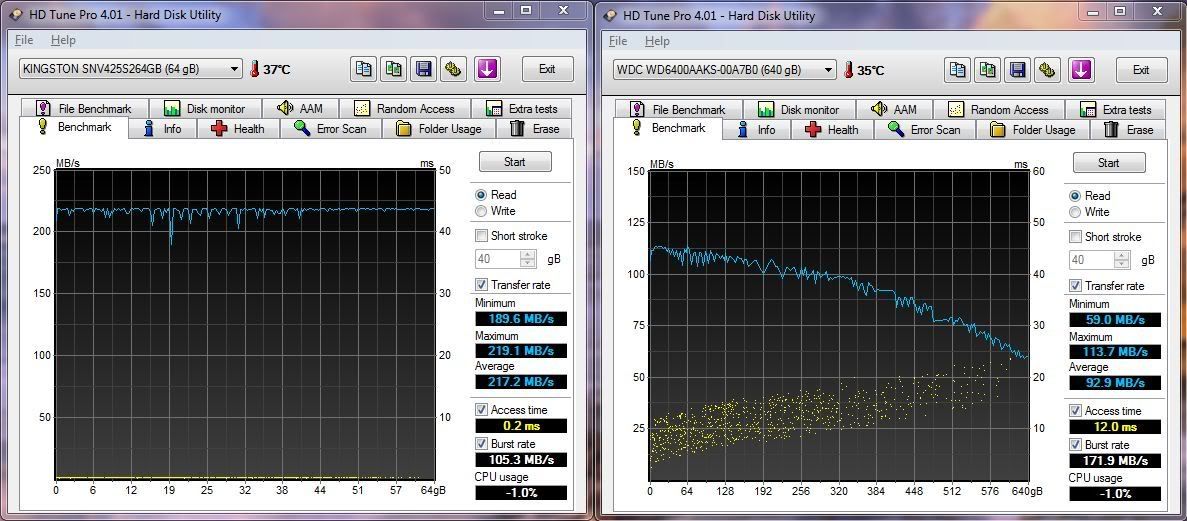Image resolution: width=1187 pixels, height=521 pixels.
Task: Click the thermometer temperature icon showing 37°C
Action: 255,69
